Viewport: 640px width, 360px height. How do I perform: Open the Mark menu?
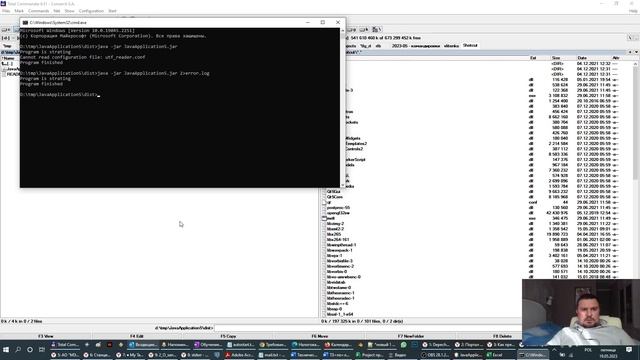[19, 11]
